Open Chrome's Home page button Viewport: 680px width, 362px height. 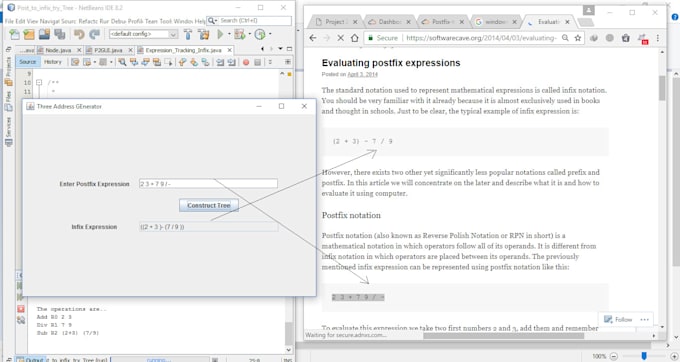tap(354, 38)
